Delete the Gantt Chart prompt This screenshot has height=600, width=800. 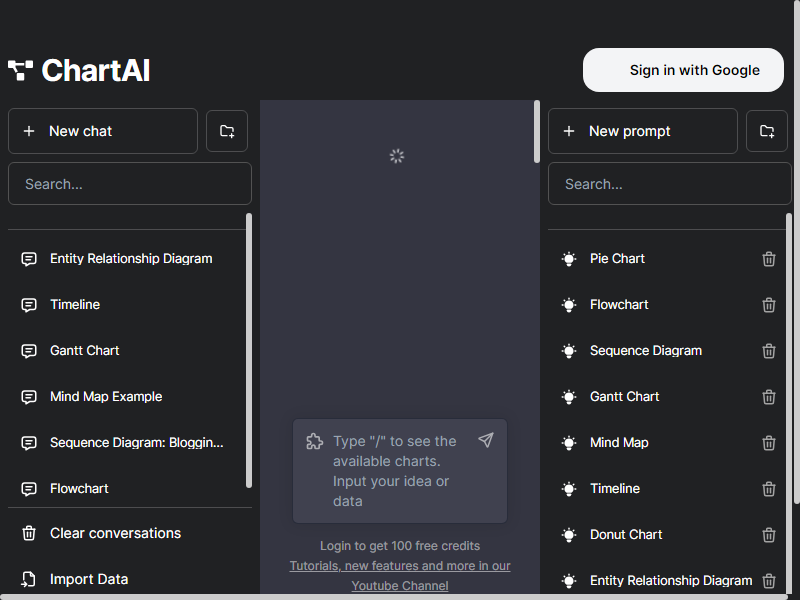pos(769,397)
